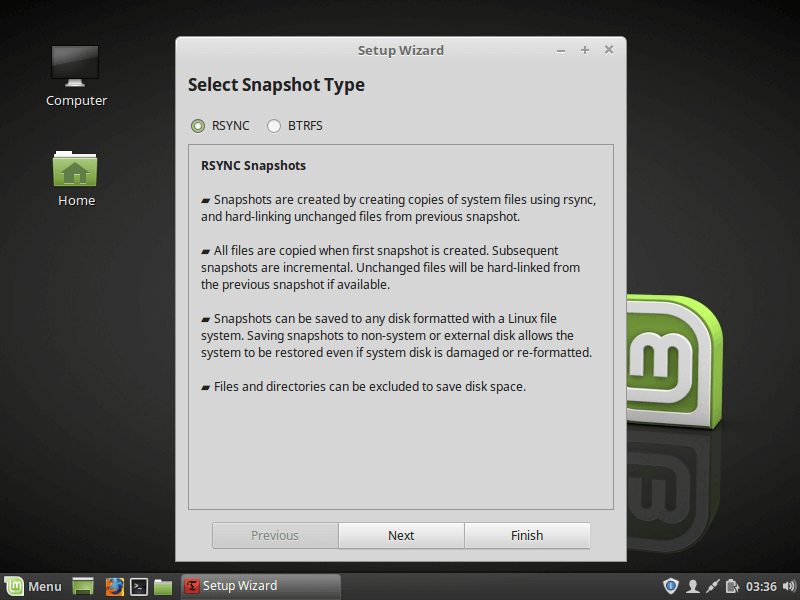Screen dimensions: 800x600
Task: Click the 03:36 panel clock
Action: [x=761, y=586]
